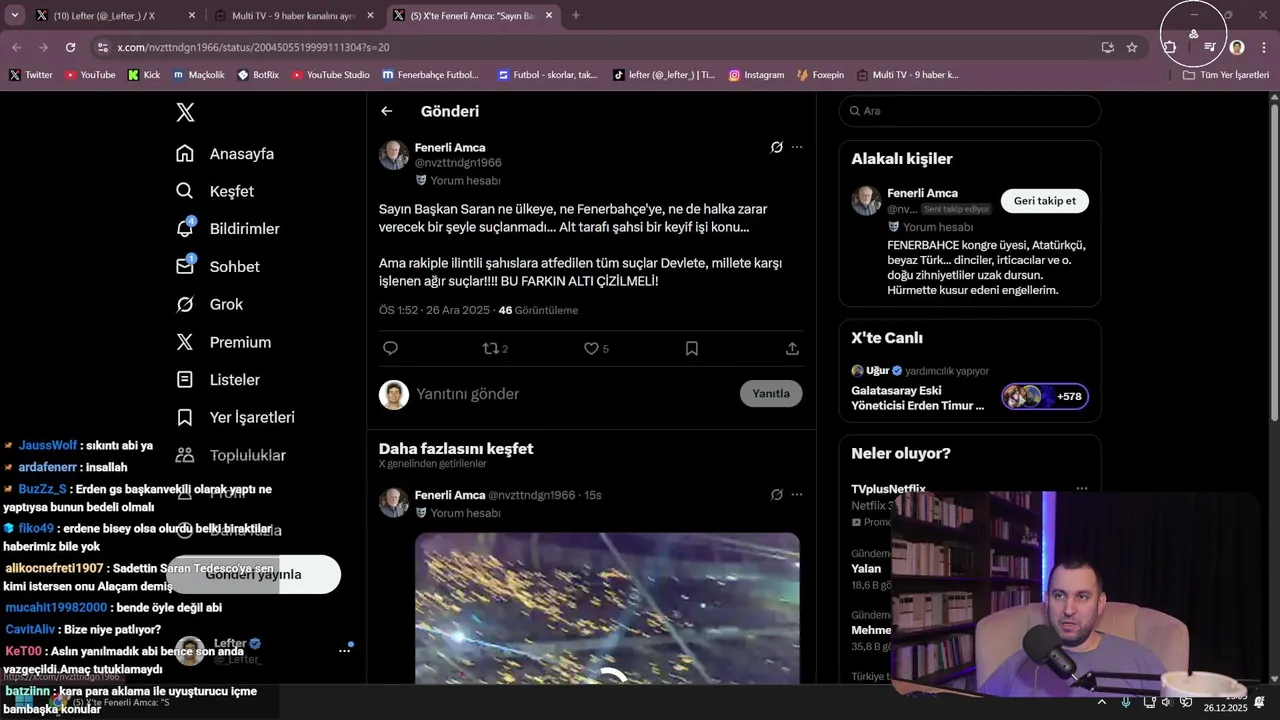1280x720 pixels.
Task: Click the Grok icon on the 15s post
Action: pos(776,494)
